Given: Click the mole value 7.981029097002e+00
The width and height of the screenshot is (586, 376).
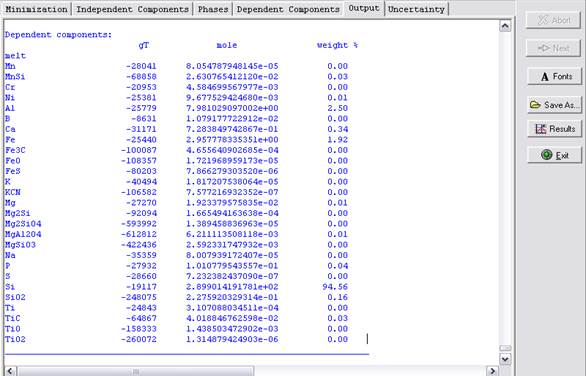Looking at the screenshot, I should tap(232, 108).
